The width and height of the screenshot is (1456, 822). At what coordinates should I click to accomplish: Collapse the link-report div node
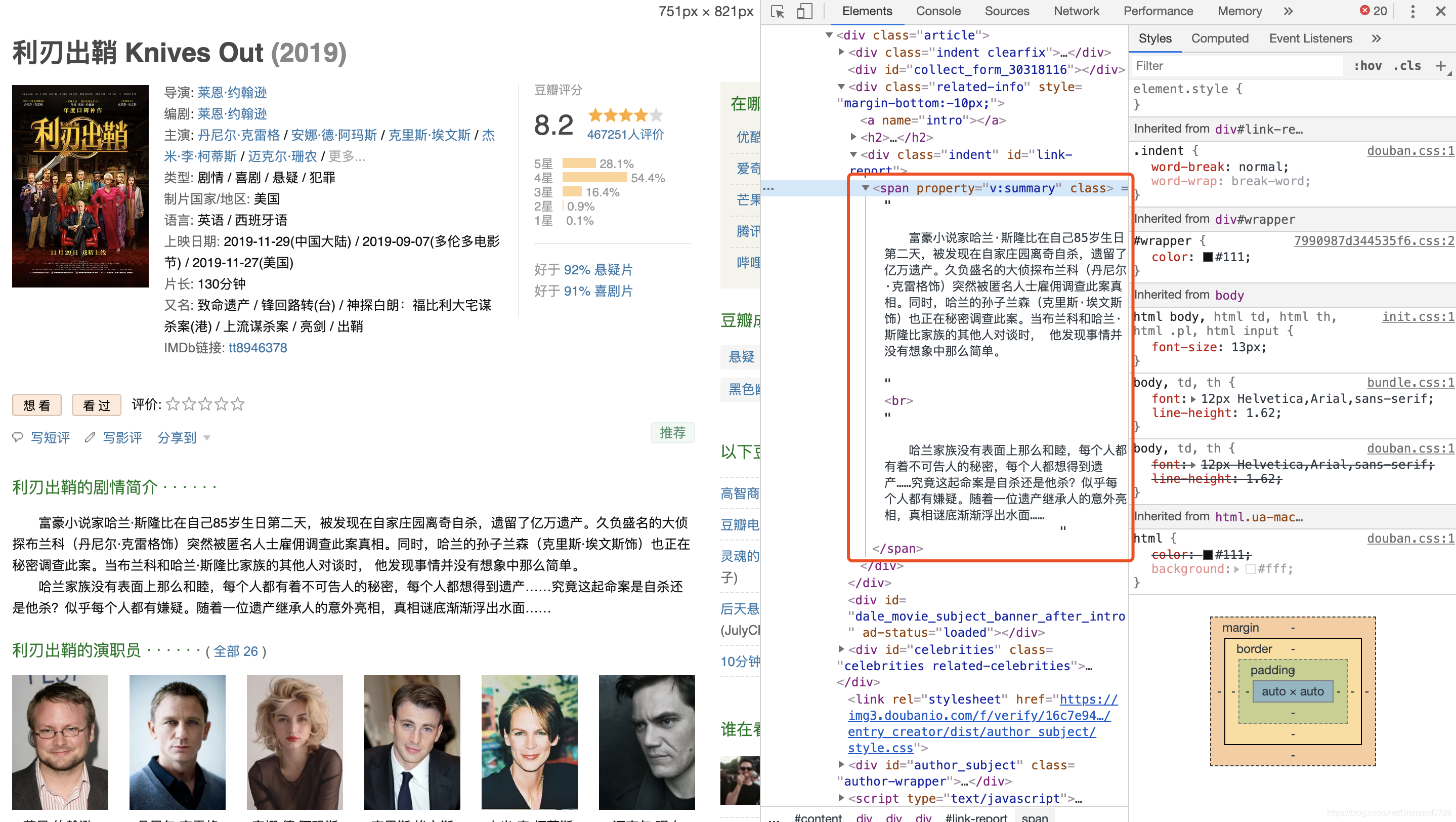(853, 154)
